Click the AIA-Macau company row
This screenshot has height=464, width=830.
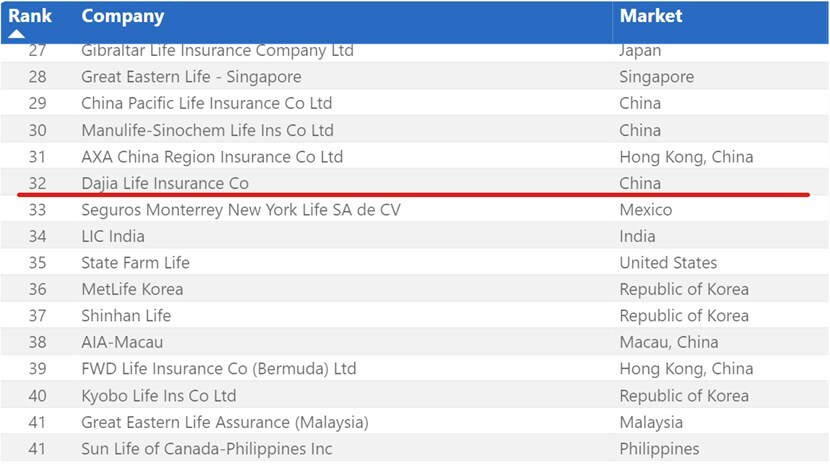tap(122, 342)
